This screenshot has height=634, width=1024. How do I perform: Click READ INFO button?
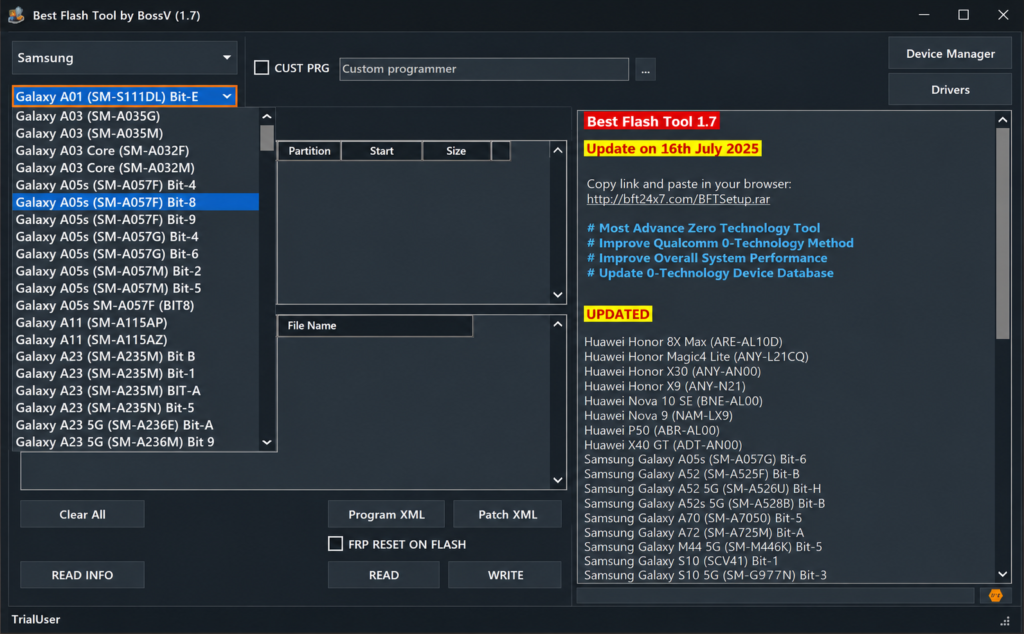[x=82, y=575]
